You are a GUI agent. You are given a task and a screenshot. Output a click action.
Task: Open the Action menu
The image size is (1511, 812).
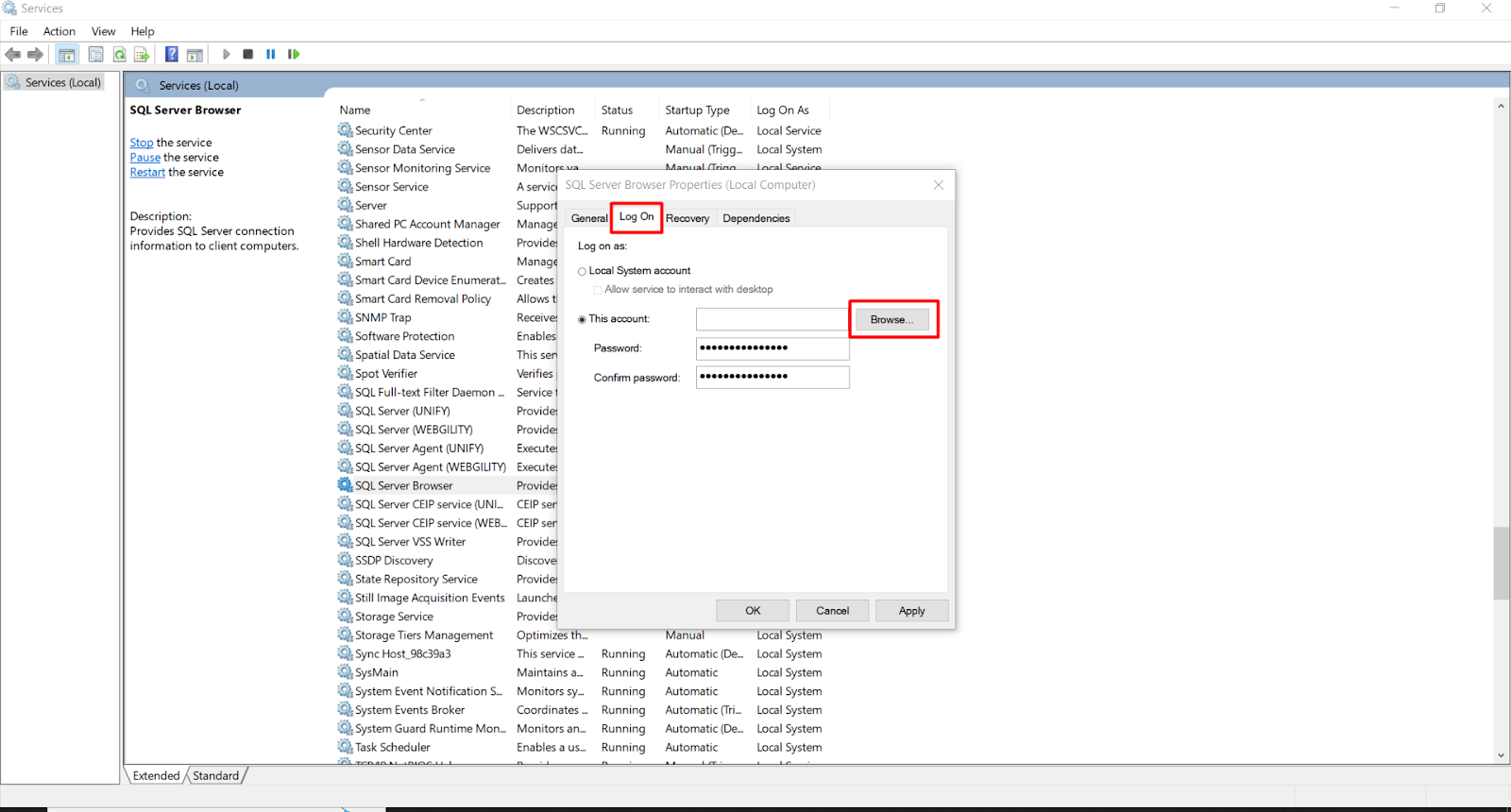click(59, 31)
